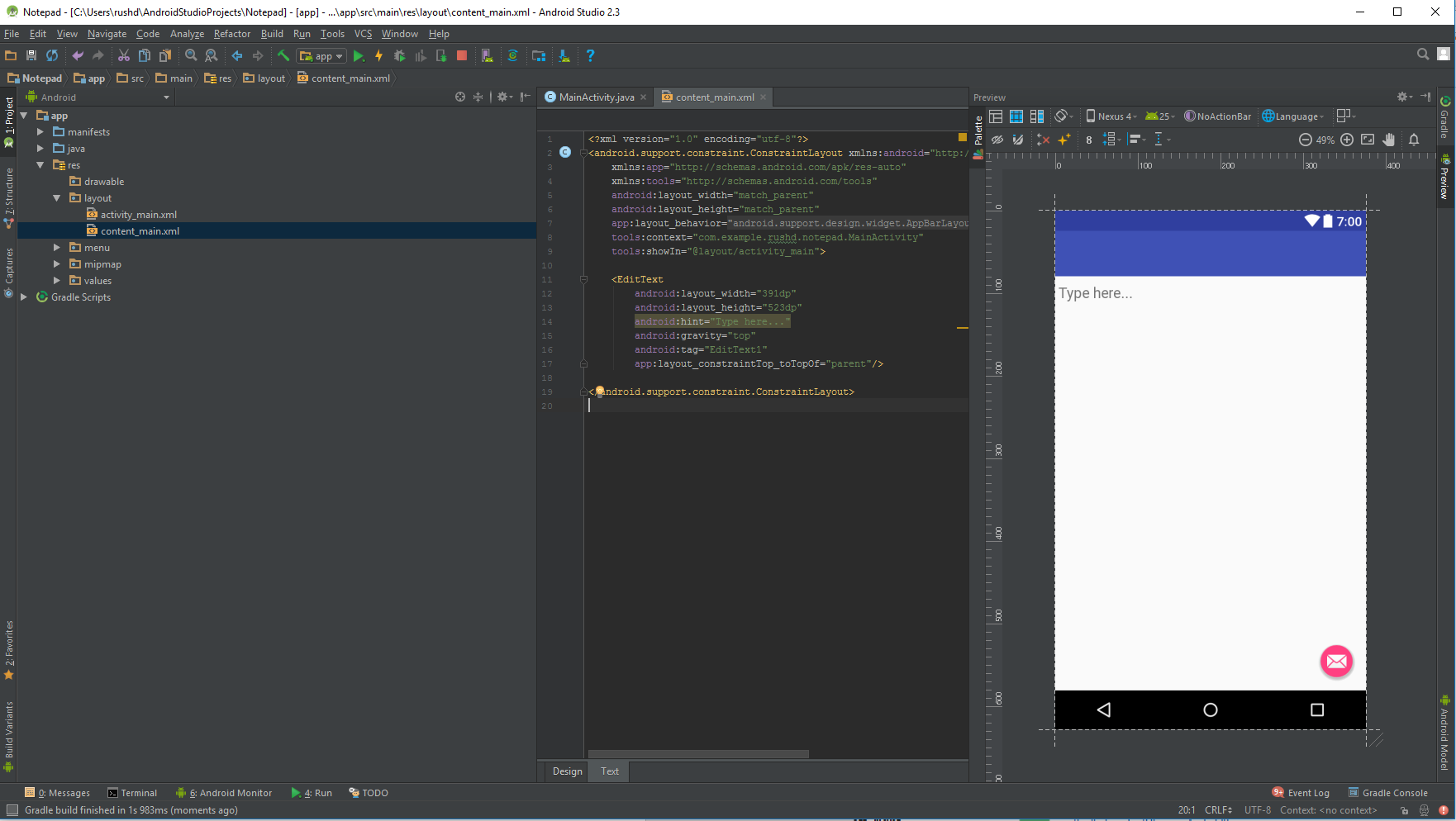Open the AVD Manager icon in toolbar

pyautogui.click(x=488, y=56)
